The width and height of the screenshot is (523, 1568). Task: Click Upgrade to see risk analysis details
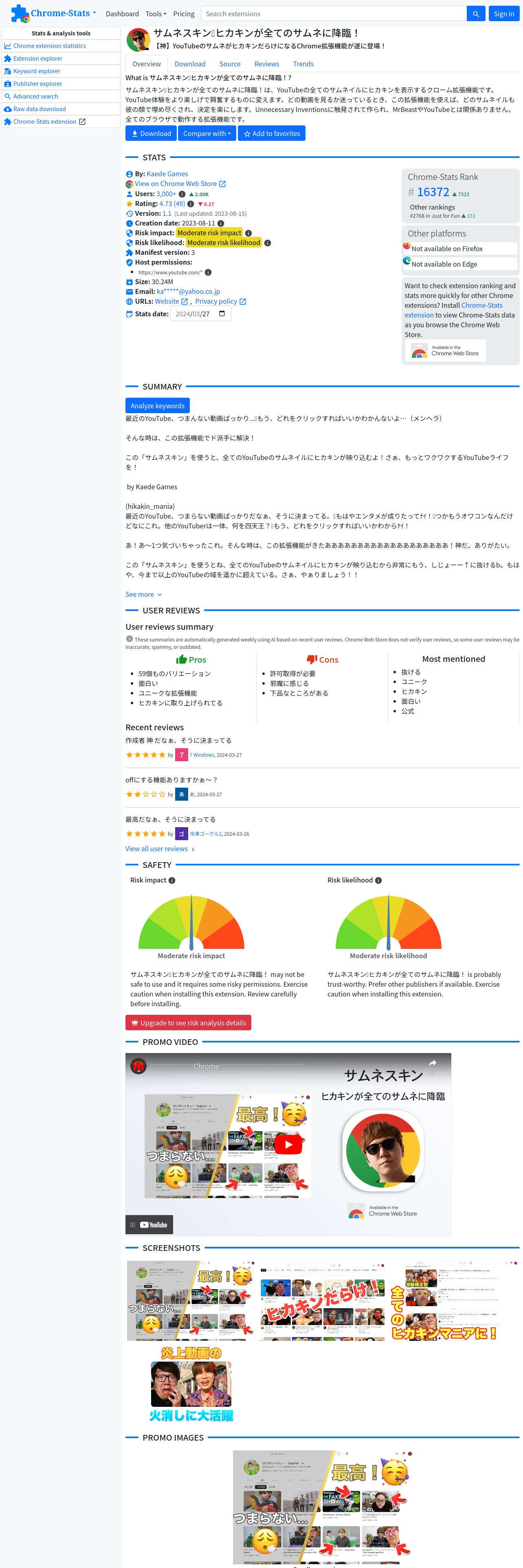tap(188, 1023)
